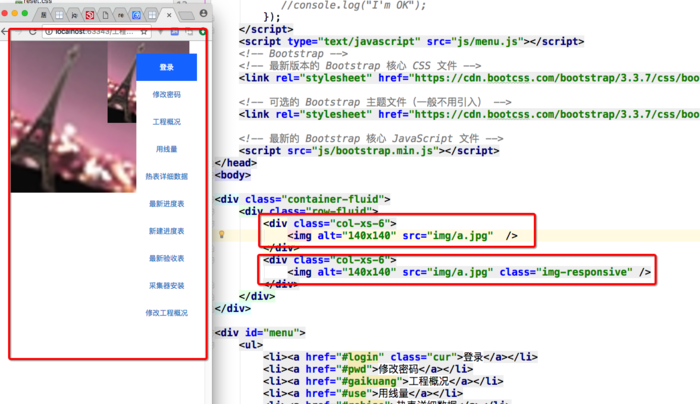Select the 用线量 menu link
This screenshot has height=404, width=700.
point(167,149)
